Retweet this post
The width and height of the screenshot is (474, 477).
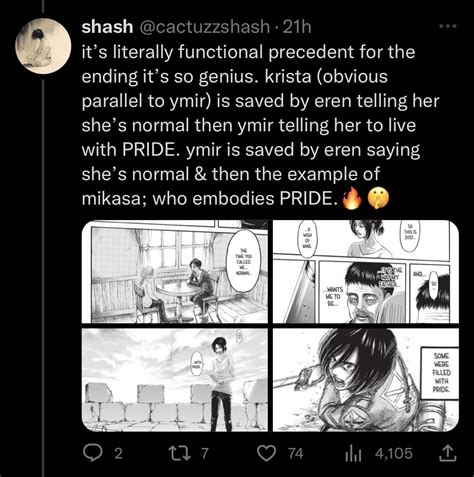coord(180,454)
